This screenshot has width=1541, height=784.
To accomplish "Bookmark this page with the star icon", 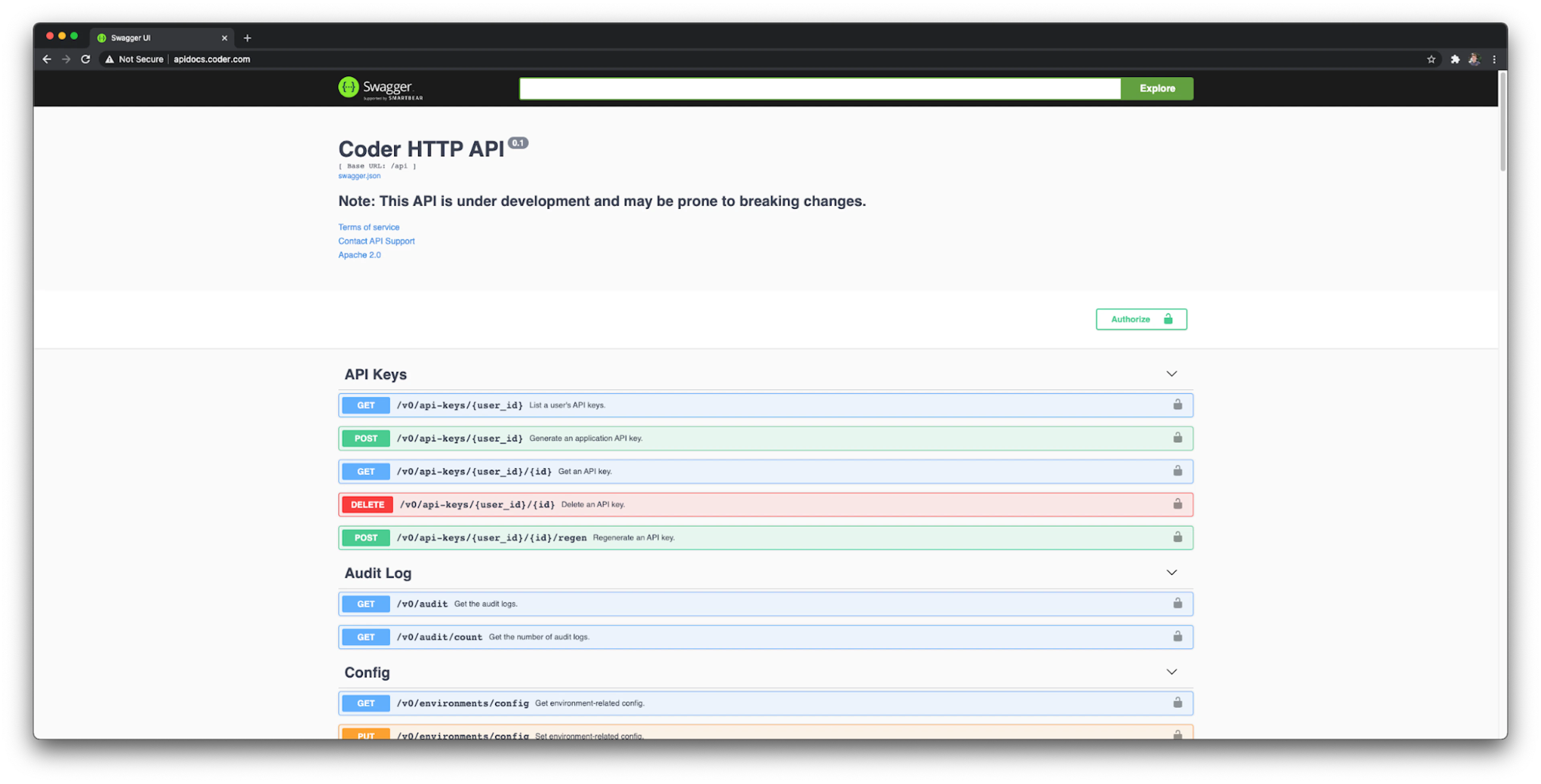I will pos(1431,59).
